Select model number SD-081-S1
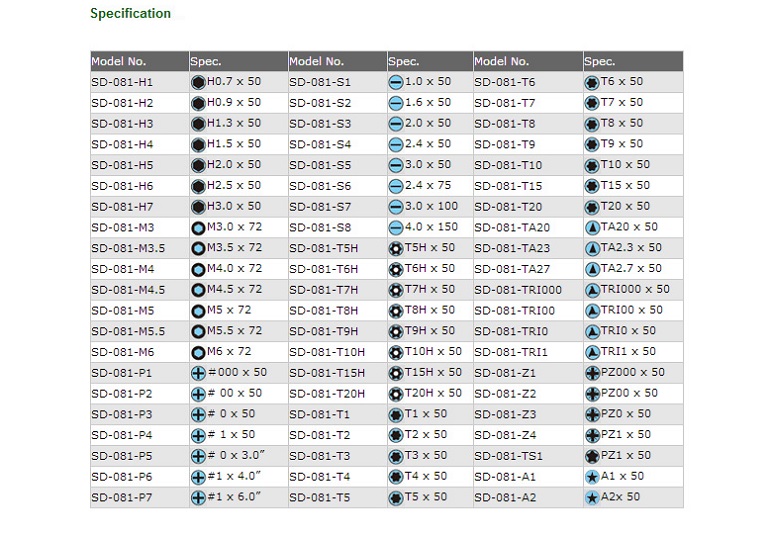 tap(320, 82)
